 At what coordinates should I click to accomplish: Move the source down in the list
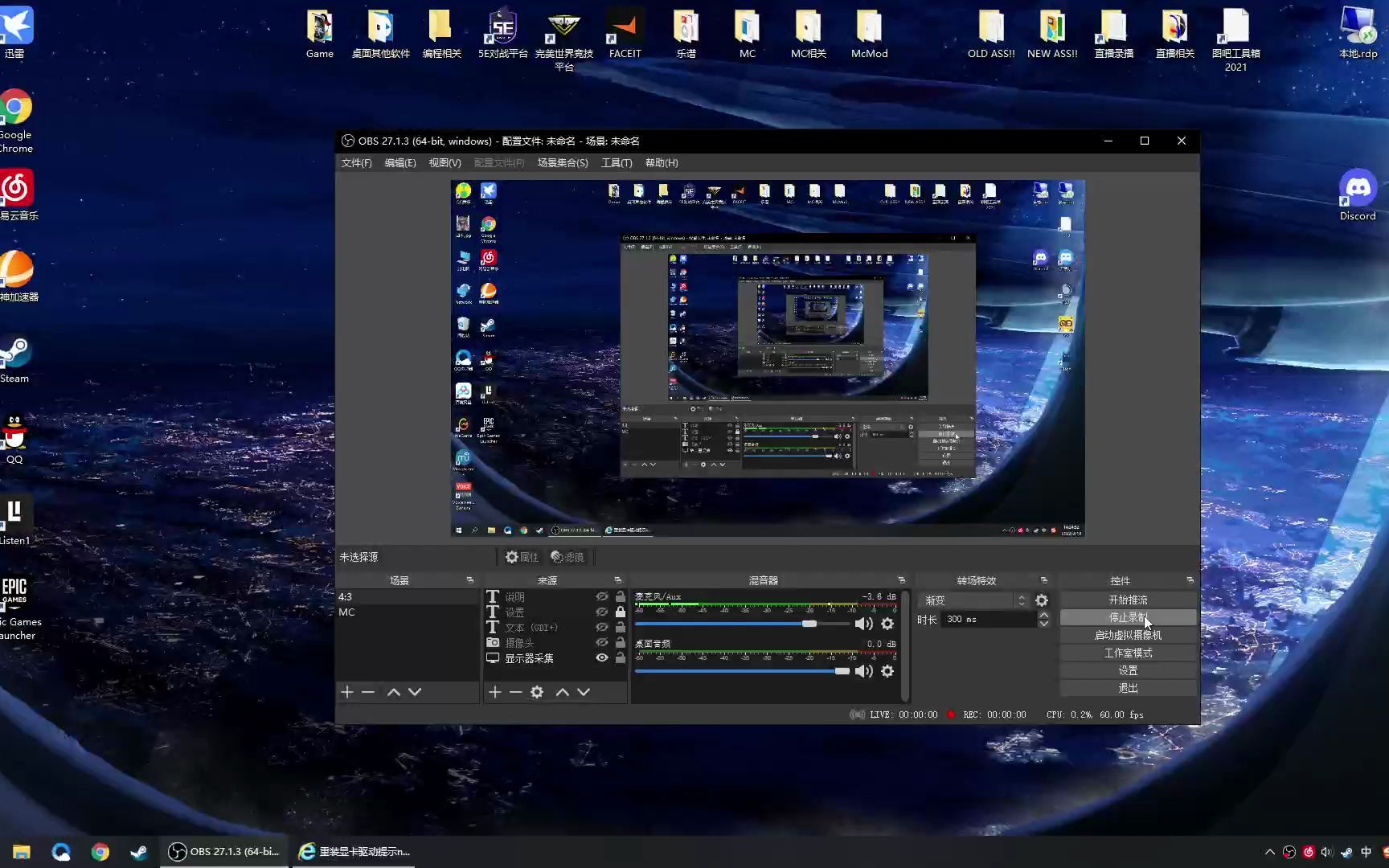pyautogui.click(x=584, y=692)
